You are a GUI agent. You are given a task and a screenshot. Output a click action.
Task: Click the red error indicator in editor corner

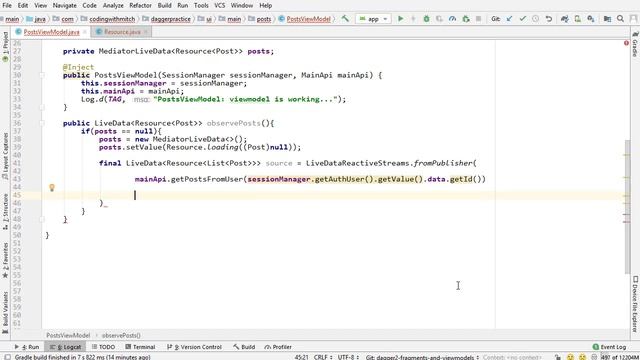626,43
